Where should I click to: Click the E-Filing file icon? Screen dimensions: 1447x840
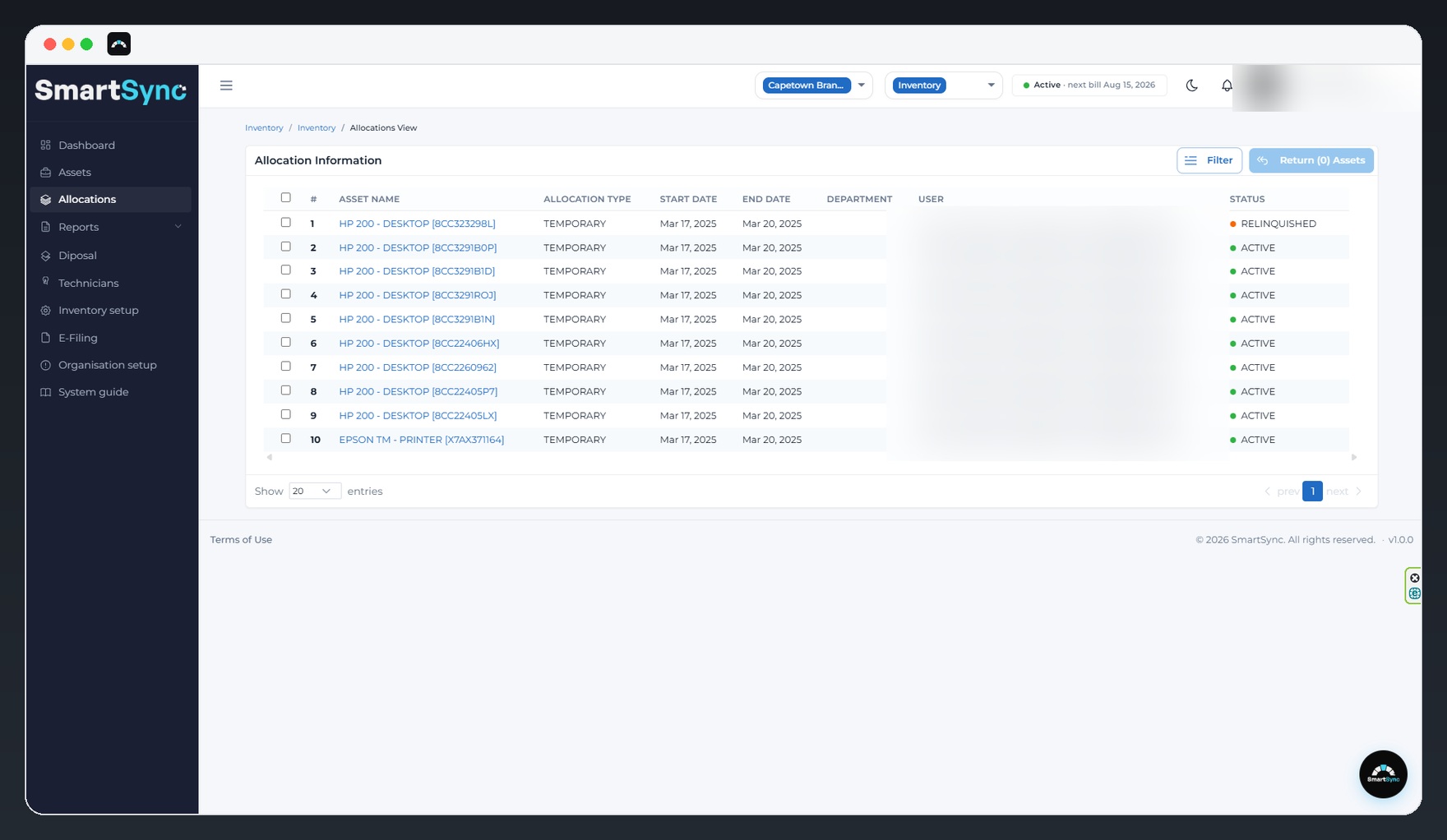(45, 338)
